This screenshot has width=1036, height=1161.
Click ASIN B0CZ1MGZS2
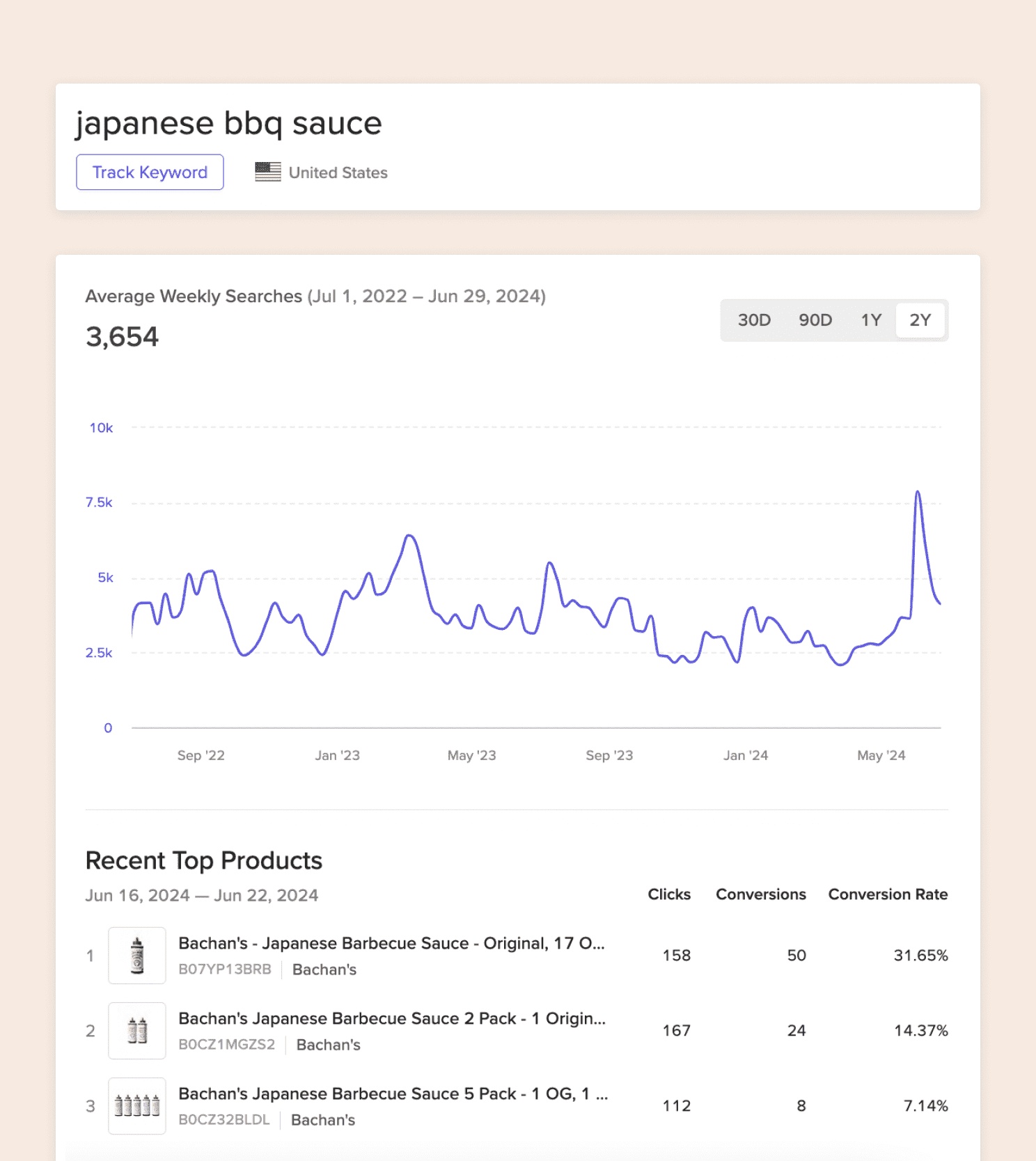[x=226, y=1045]
